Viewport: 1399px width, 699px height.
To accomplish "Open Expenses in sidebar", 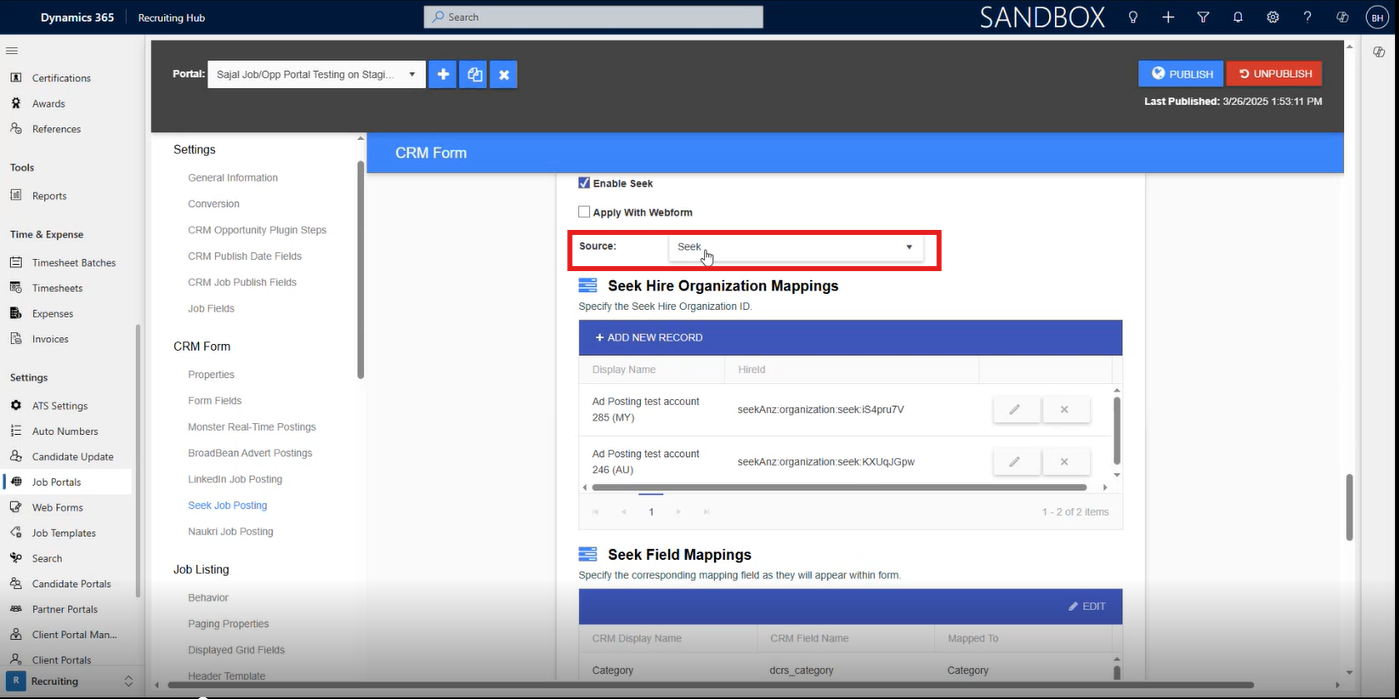I will pos(52,313).
